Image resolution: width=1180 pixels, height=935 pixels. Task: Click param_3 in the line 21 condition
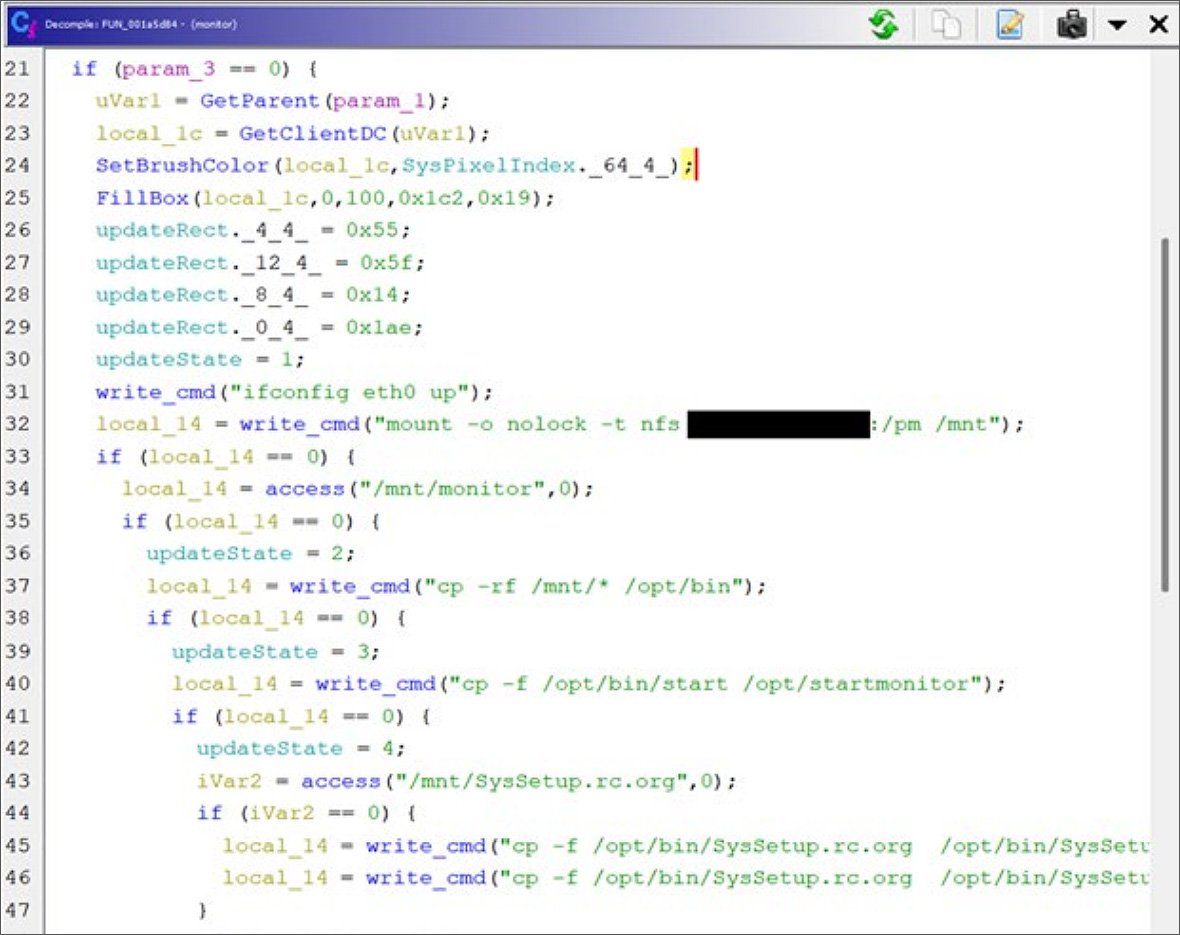(169, 69)
